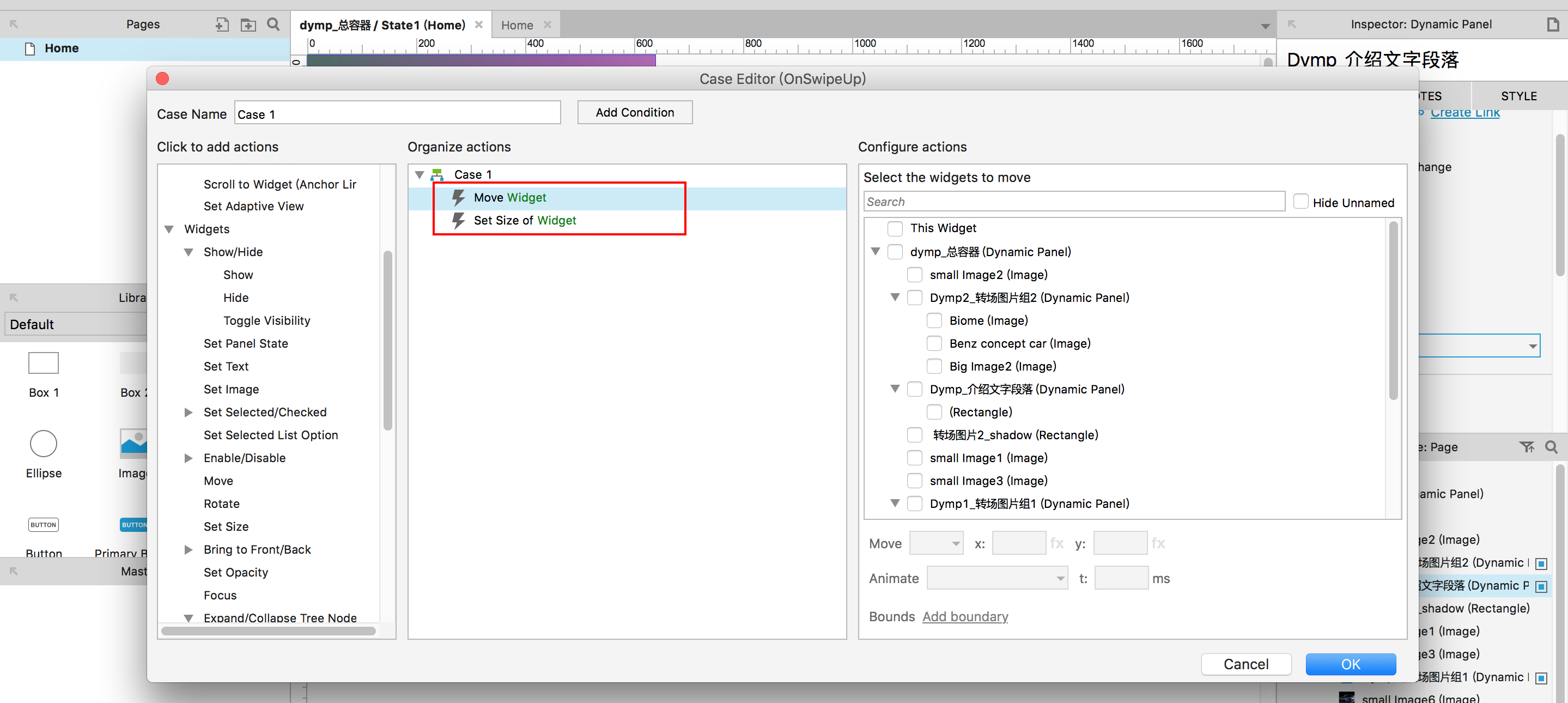Select the Box 1 widget in library
The height and width of the screenshot is (703, 1568).
[43, 363]
